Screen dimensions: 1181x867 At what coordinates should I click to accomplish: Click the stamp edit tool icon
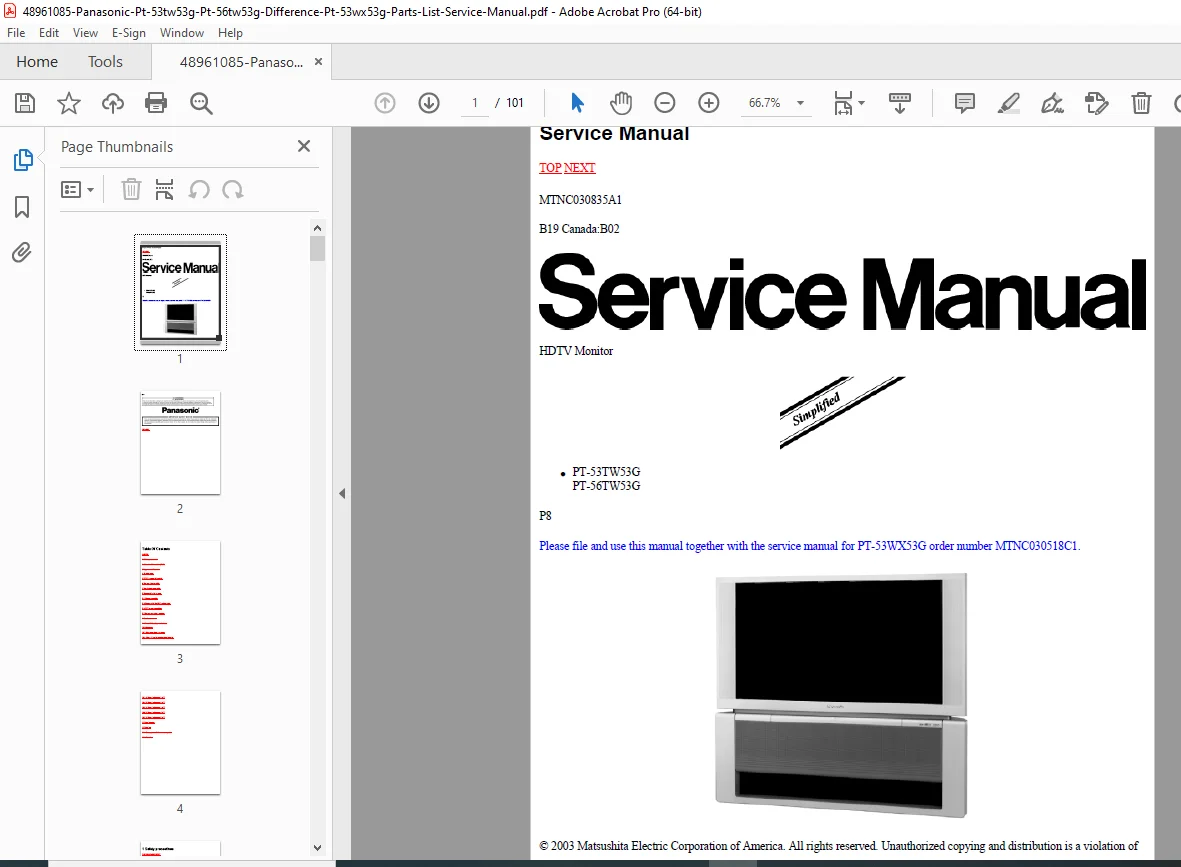[1097, 103]
